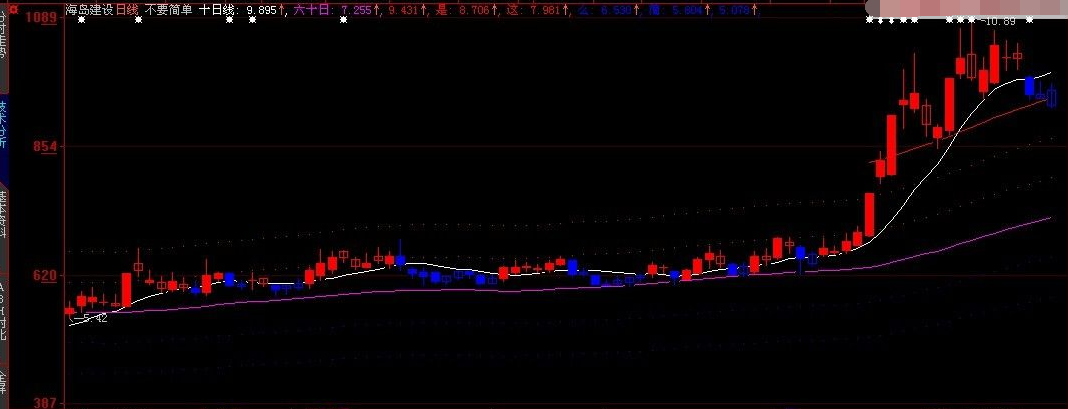Click the 10.89 high price marker
1068x409 pixels.
[x=1001, y=22]
